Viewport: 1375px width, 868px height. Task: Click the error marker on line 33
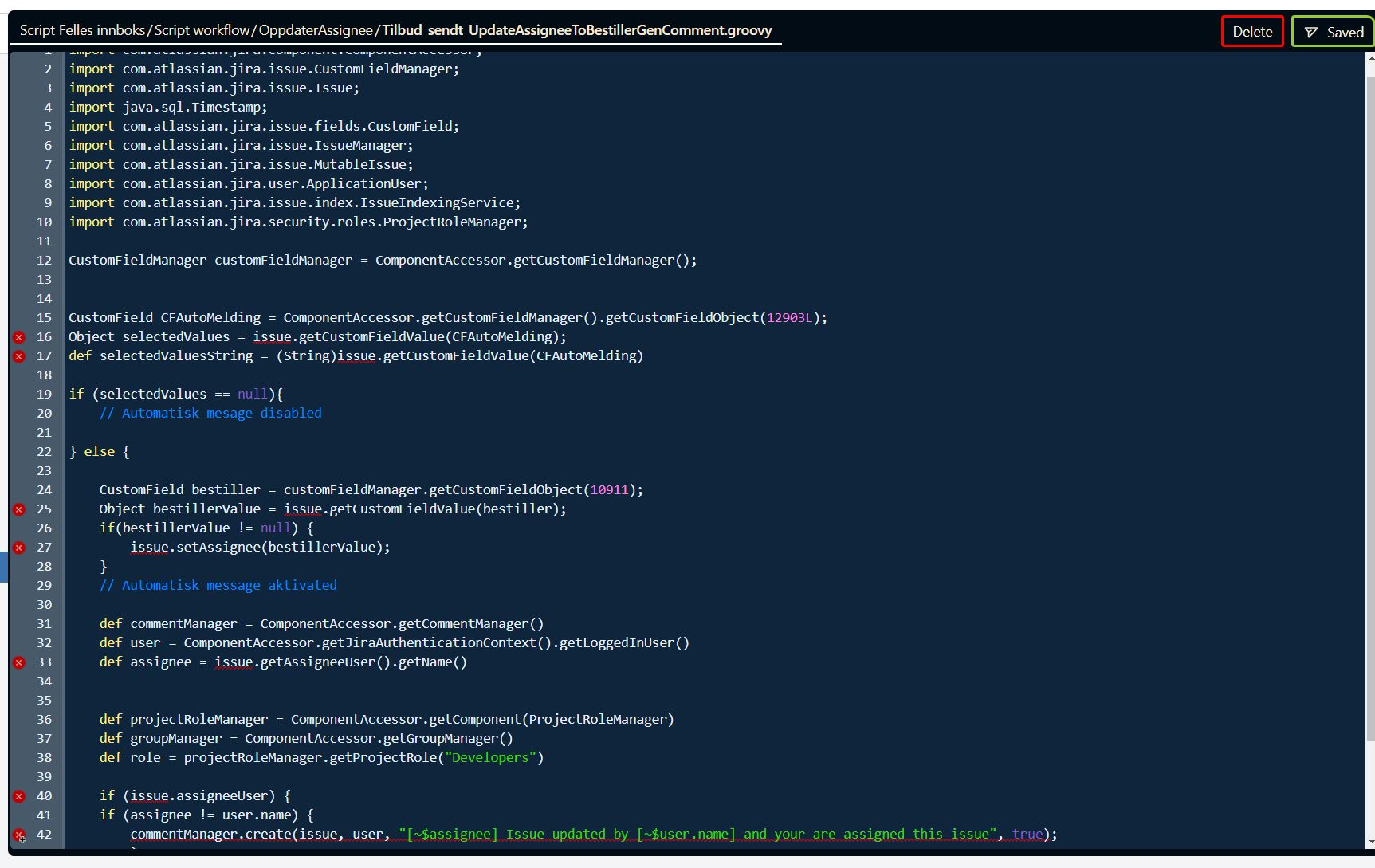(19, 662)
